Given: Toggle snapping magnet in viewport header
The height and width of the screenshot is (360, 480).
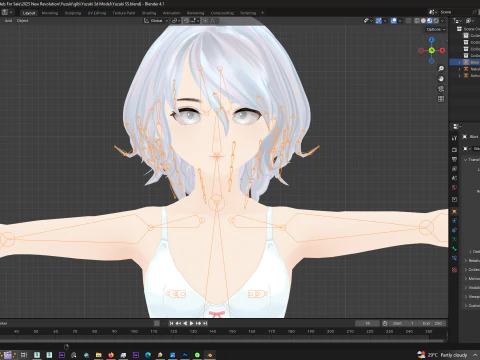Looking at the screenshot, I should [x=186, y=21].
